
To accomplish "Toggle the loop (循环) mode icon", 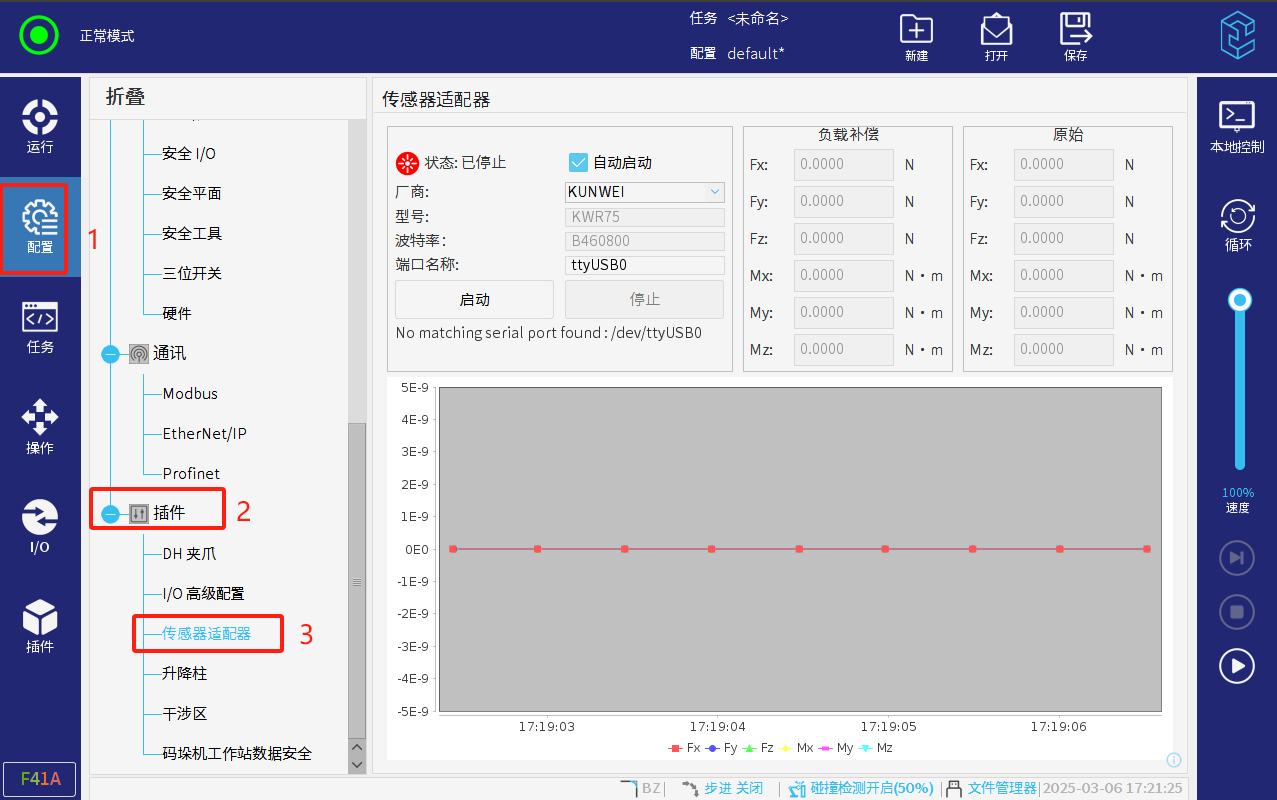I will click(1237, 225).
